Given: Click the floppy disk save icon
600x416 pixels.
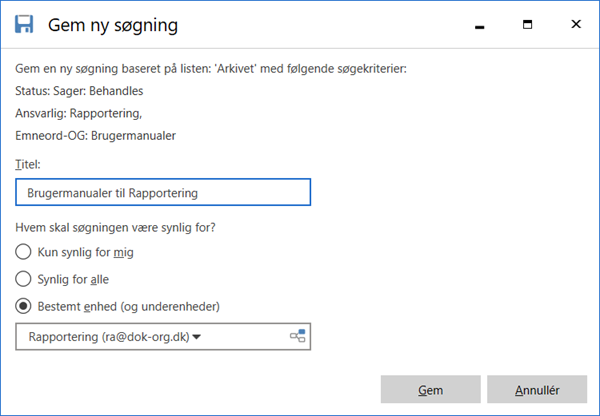Looking at the screenshot, I should (24, 24).
